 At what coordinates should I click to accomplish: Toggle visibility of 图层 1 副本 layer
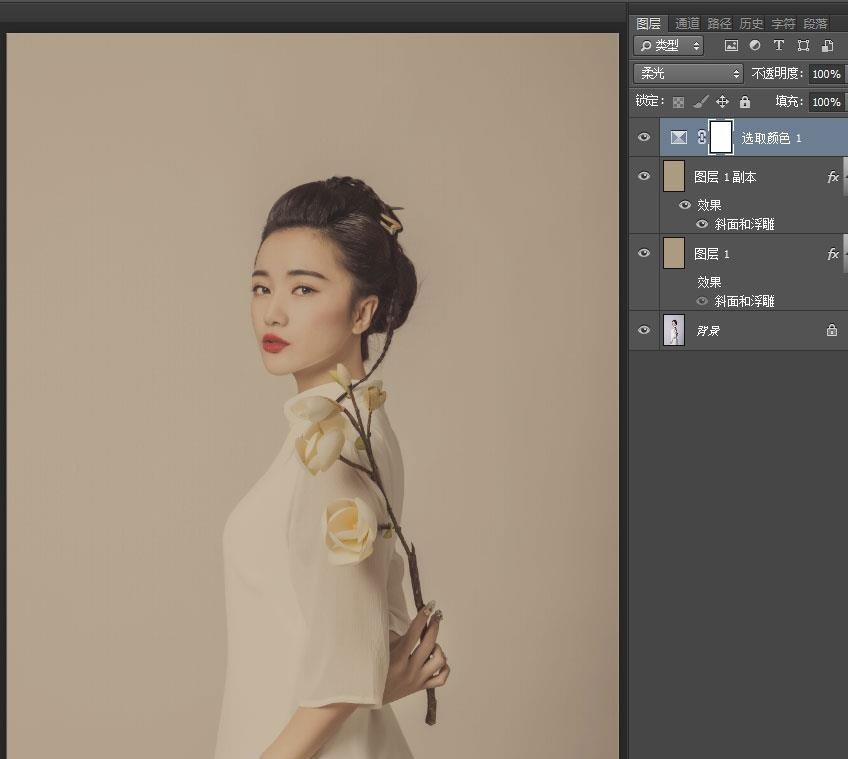point(644,176)
